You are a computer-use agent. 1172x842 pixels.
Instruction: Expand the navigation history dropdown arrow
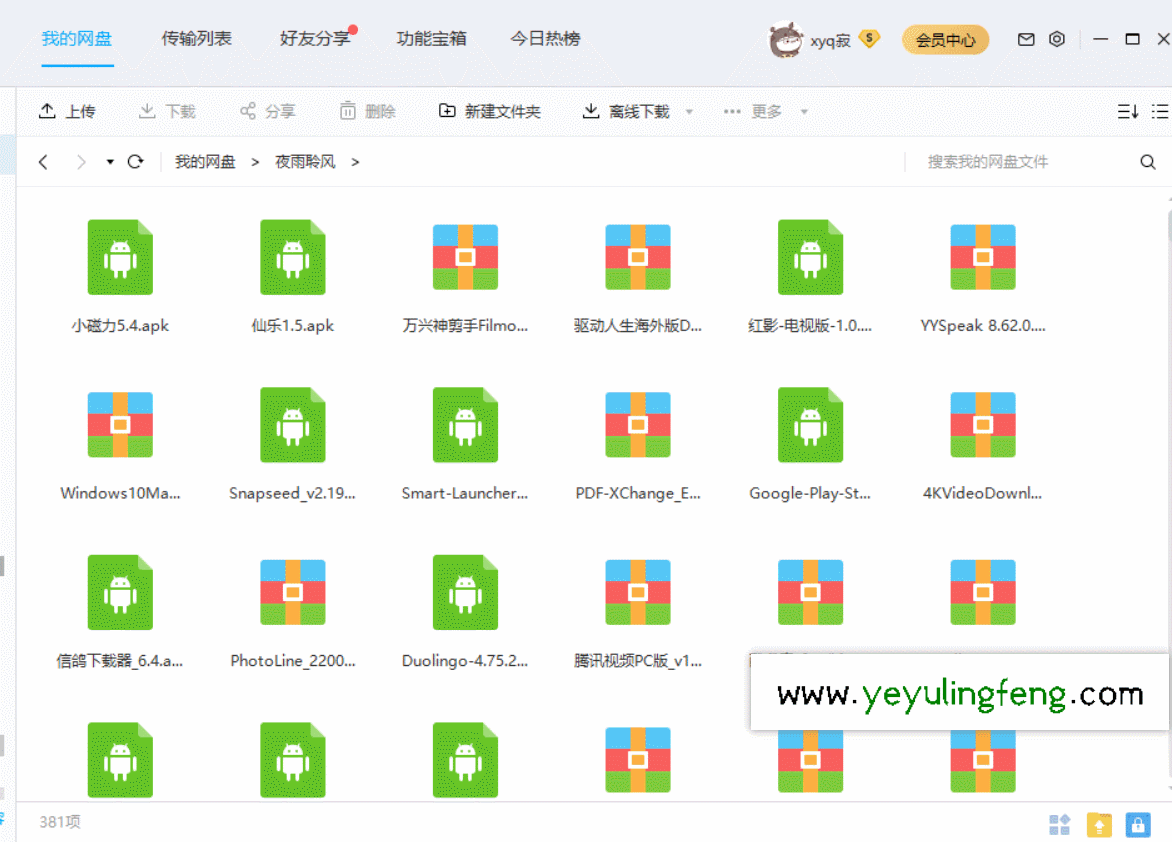click(110, 162)
